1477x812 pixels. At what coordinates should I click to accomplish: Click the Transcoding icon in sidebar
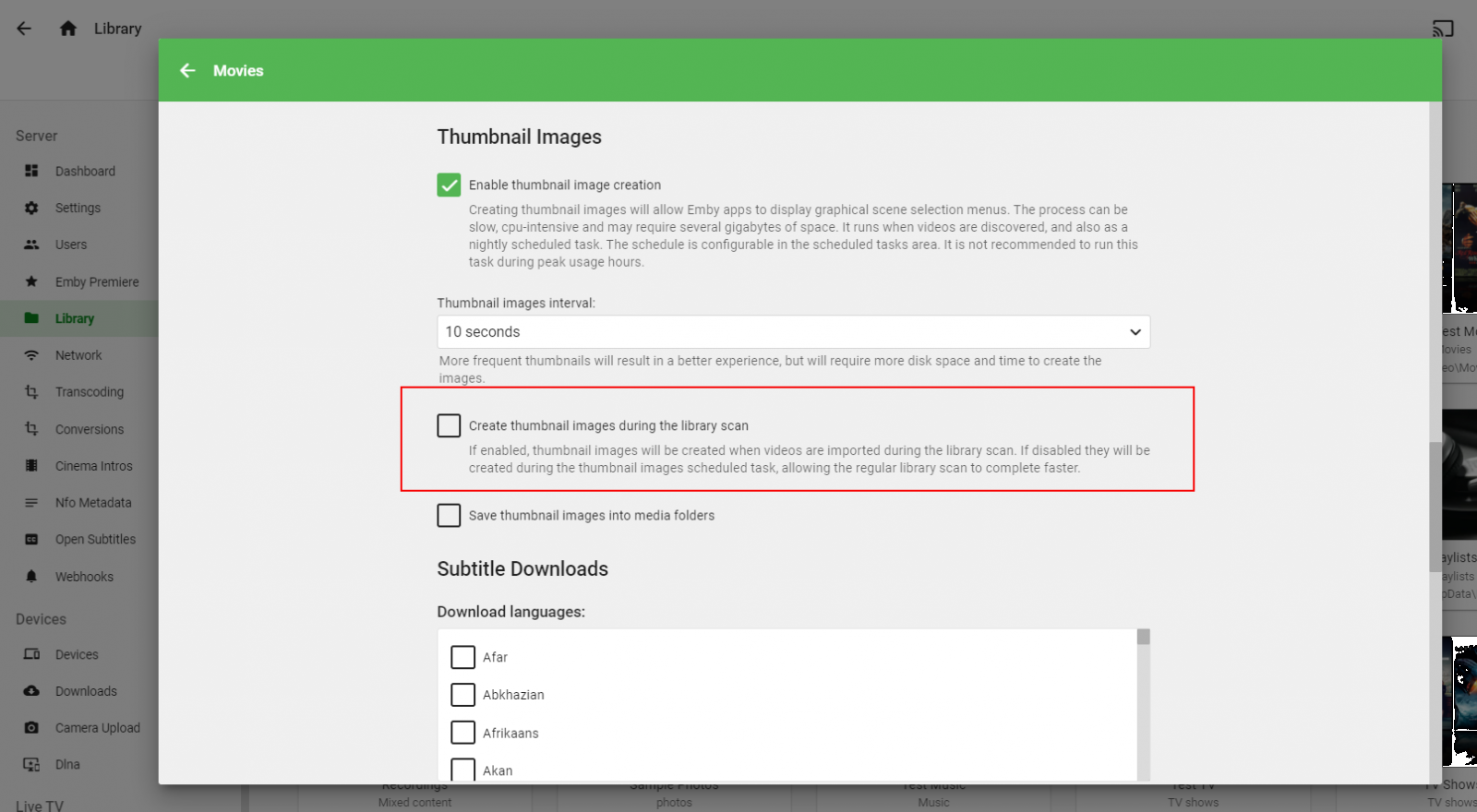point(31,392)
